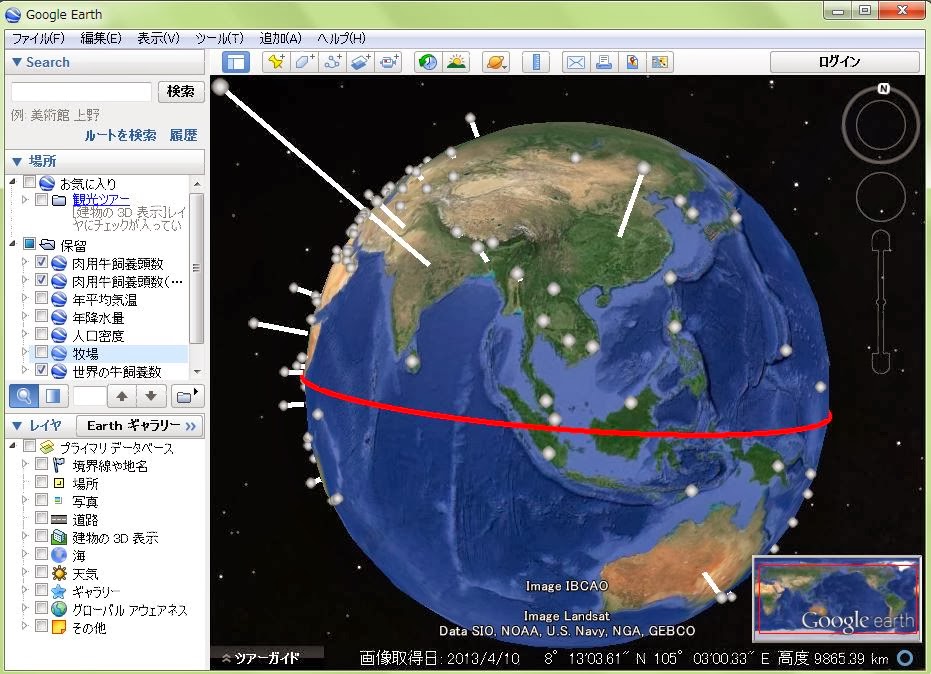The image size is (931, 674).
Task: Click the 天気 sun icon in layers
Action: 59,573
